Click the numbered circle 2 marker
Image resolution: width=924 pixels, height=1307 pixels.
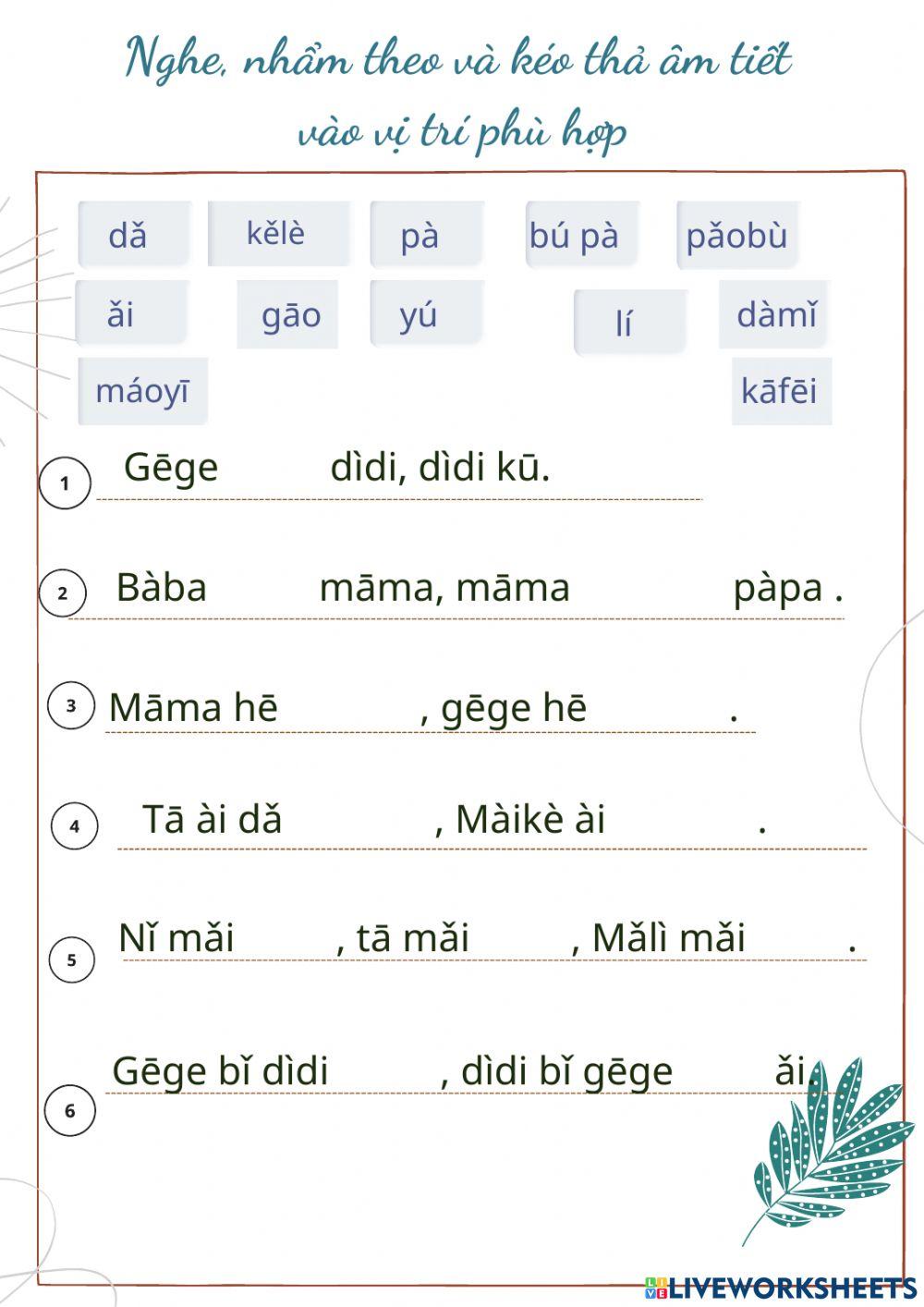click(x=63, y=592)
